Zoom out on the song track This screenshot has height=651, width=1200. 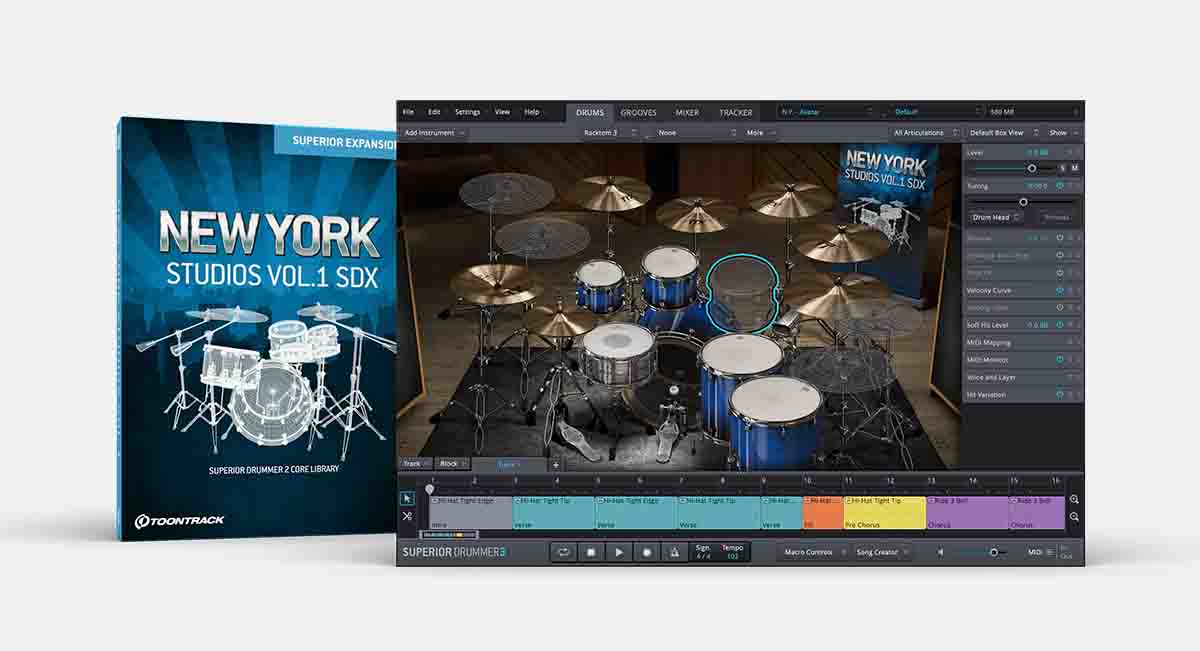pyautogui.click(x=1074, y=517)
